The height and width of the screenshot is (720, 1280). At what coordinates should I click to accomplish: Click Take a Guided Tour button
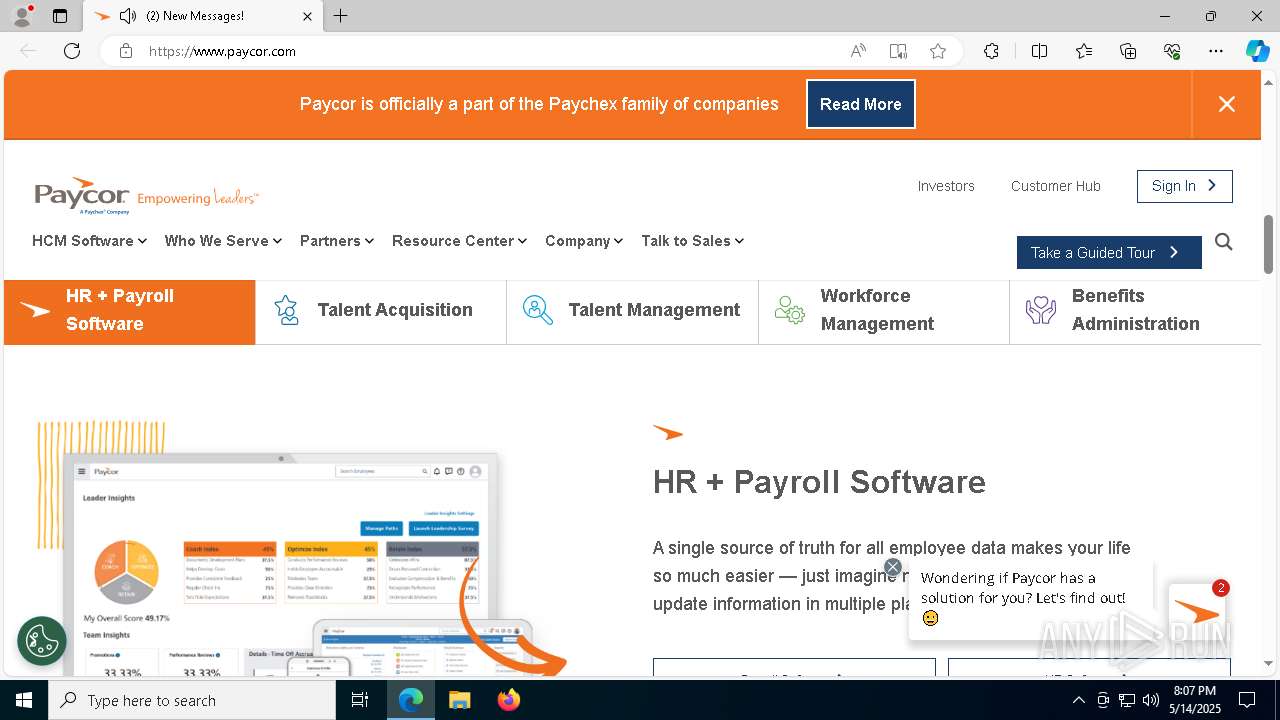pos(1109,253)
